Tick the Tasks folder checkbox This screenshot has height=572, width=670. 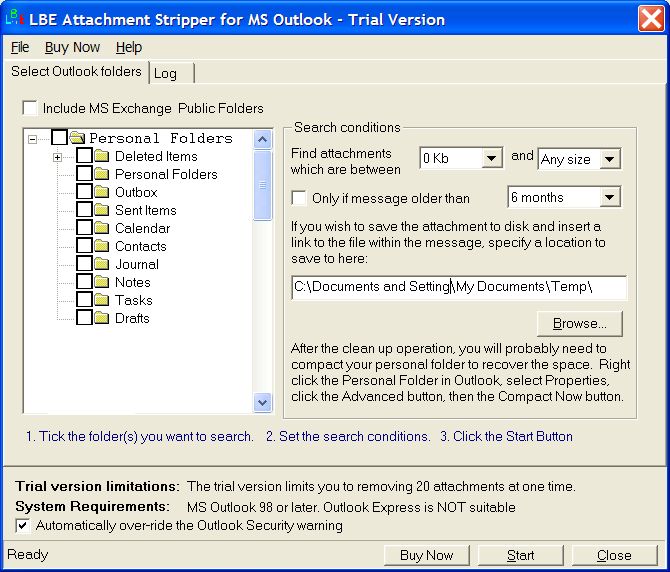(85, 299)
